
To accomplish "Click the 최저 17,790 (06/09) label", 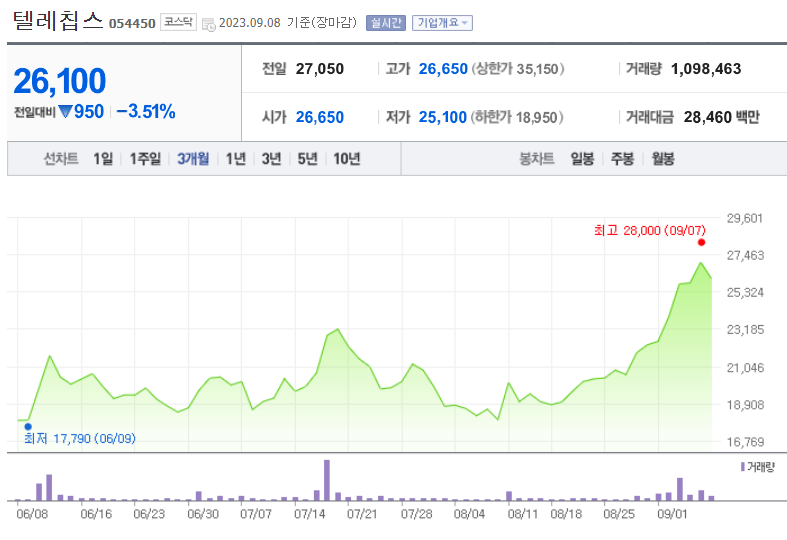I will click(x=80, y=439).
